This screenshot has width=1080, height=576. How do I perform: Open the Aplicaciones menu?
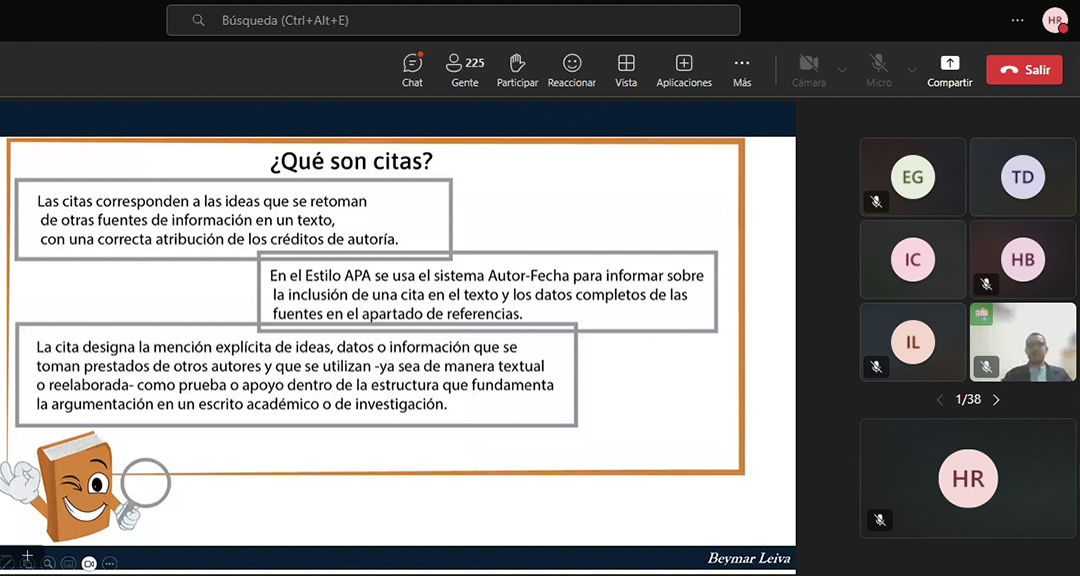tap(684, 70)
